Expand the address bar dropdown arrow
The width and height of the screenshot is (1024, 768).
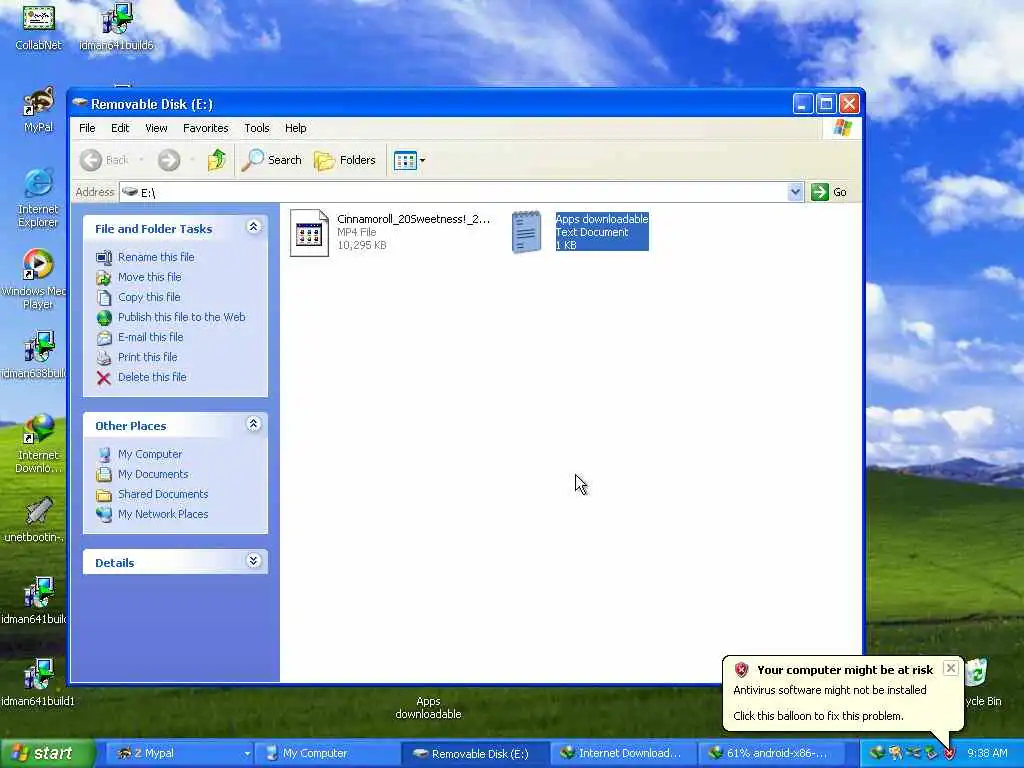(795, 192)
